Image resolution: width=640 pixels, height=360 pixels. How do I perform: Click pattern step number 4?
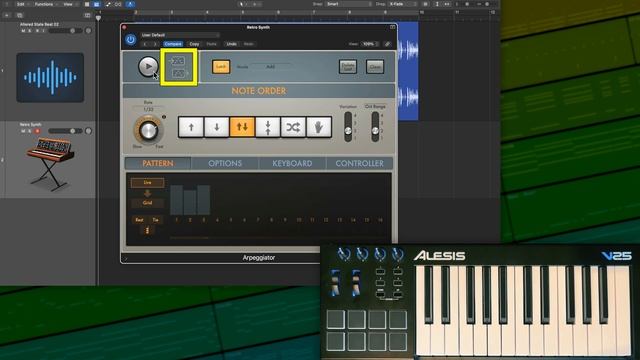pos(217,220)
